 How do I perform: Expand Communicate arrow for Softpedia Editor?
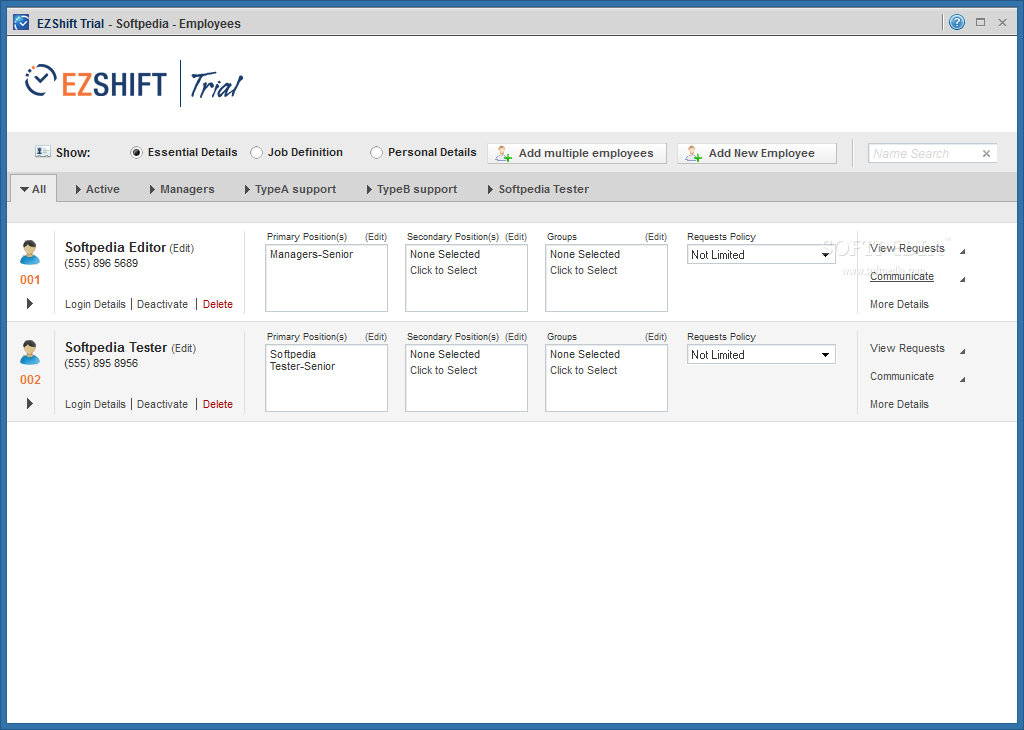pos(962,279)
